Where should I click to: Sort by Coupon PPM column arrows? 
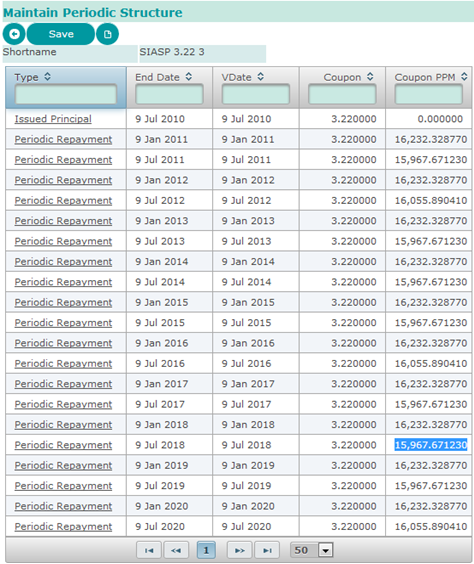pyautogui.click(x=464, y=77)
